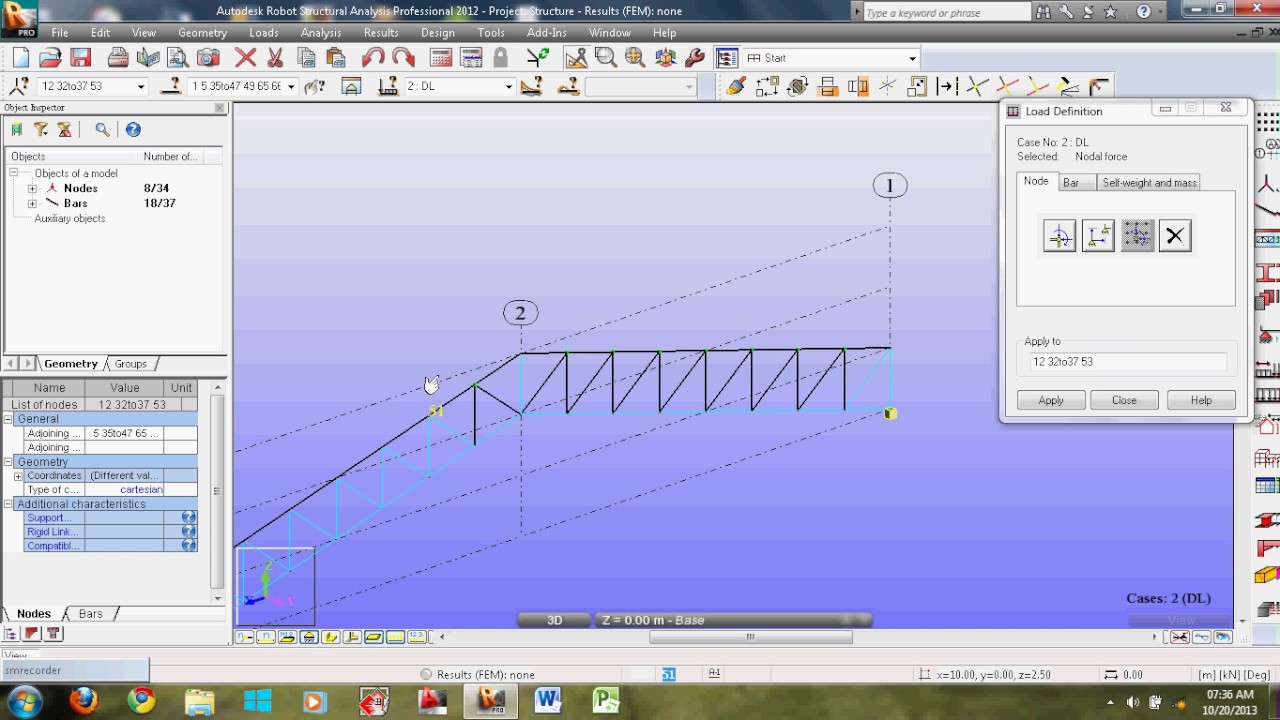
Task: Click the Print icon in the toolbar
Action: 118,58
